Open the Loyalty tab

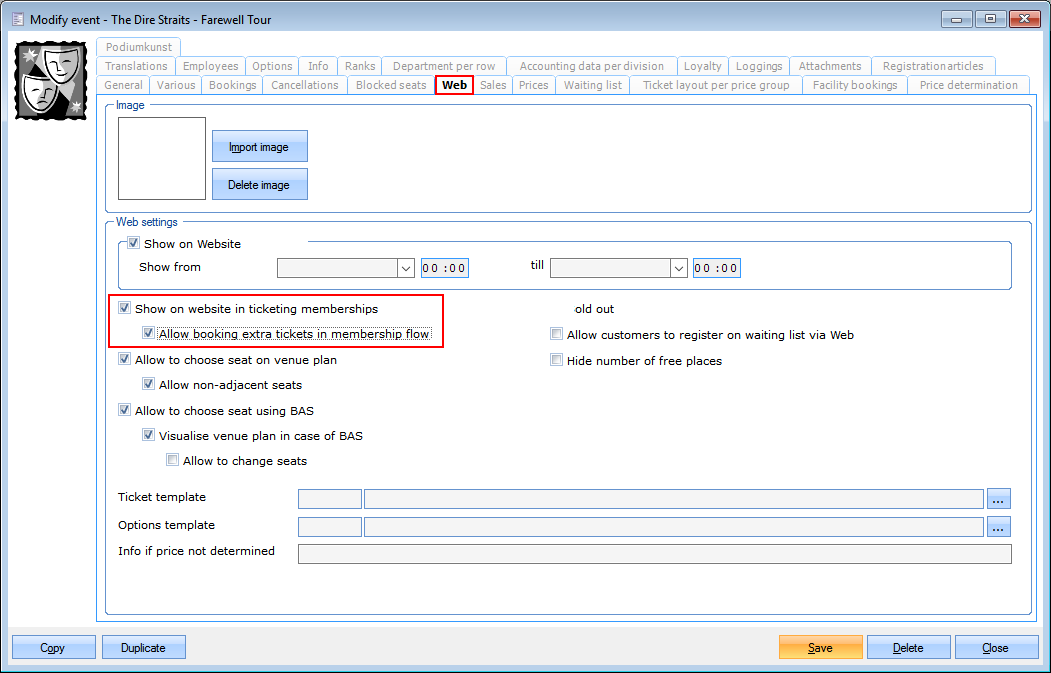702,66
